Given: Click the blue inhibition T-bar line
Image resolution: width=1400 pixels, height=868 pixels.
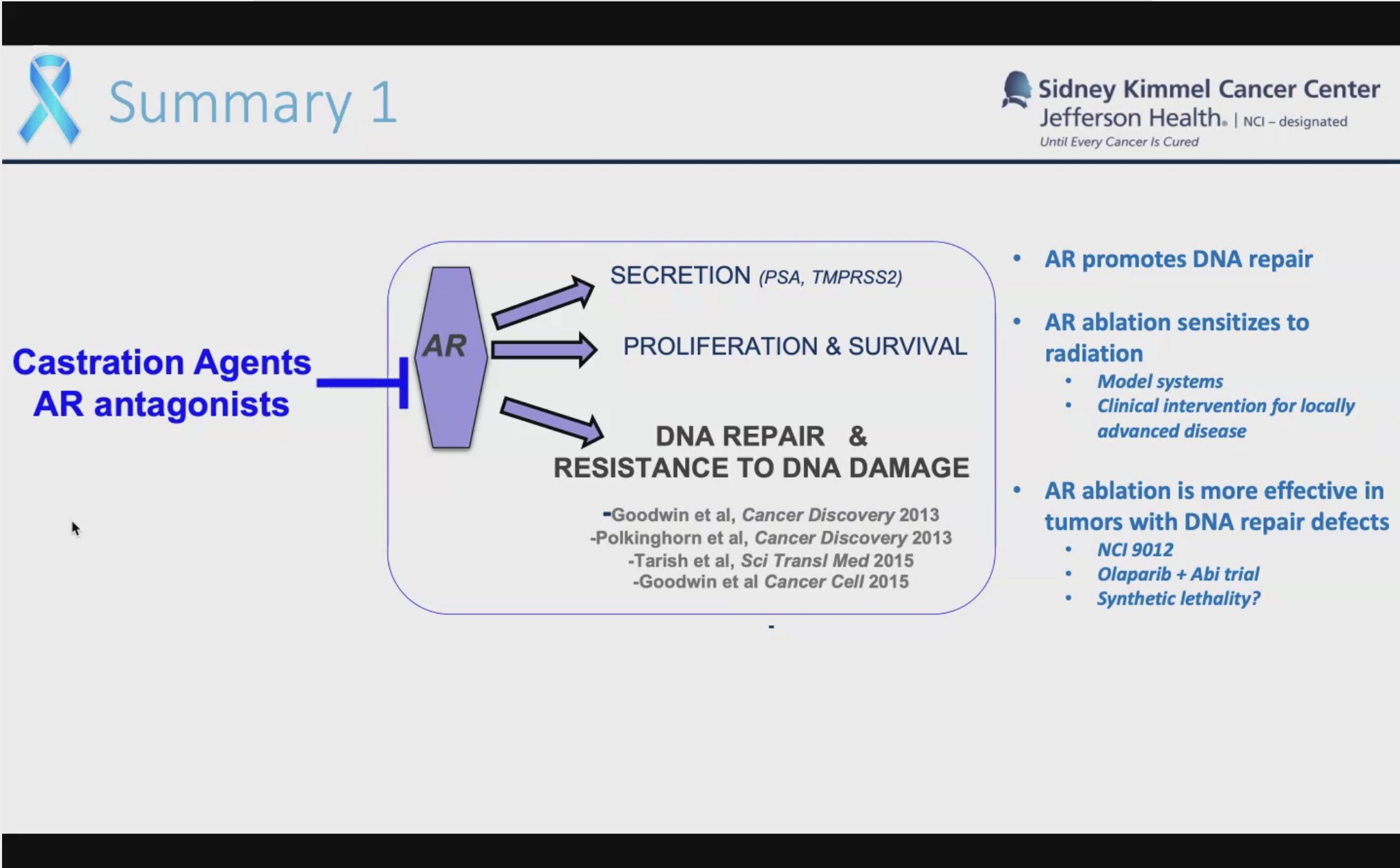Looking at the screenshot, I should [x=363, y=383].
